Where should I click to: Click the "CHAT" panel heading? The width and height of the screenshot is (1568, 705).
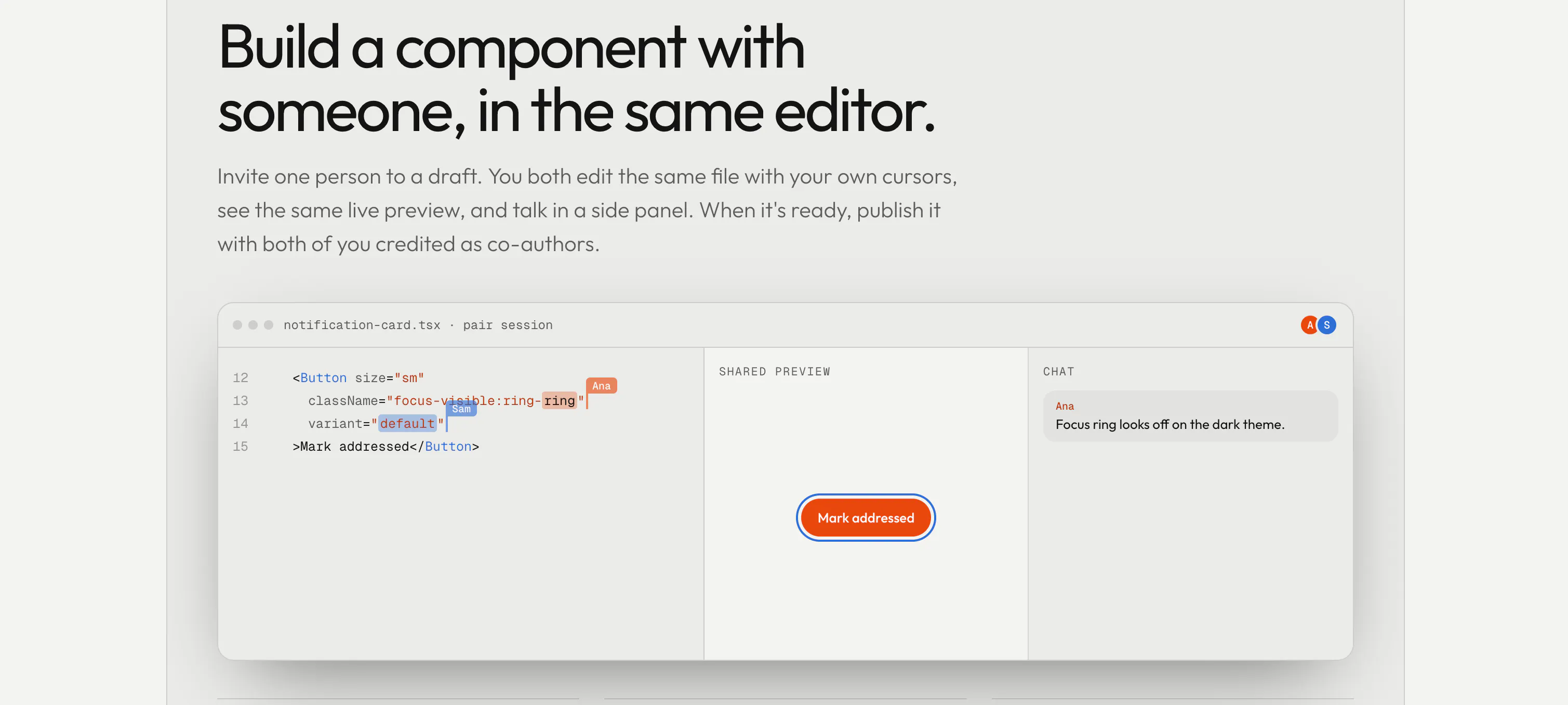pos(1058,372)
